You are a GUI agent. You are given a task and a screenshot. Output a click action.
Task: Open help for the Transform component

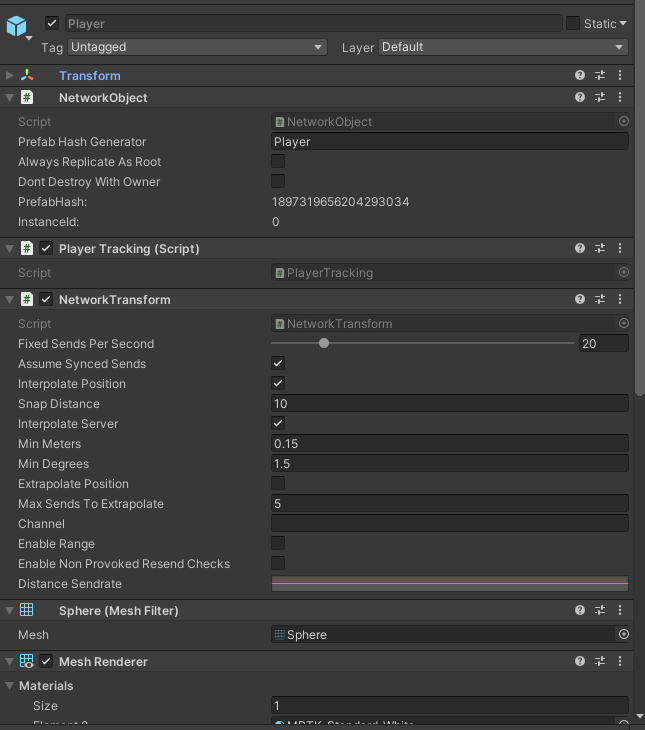pos(580,76)
